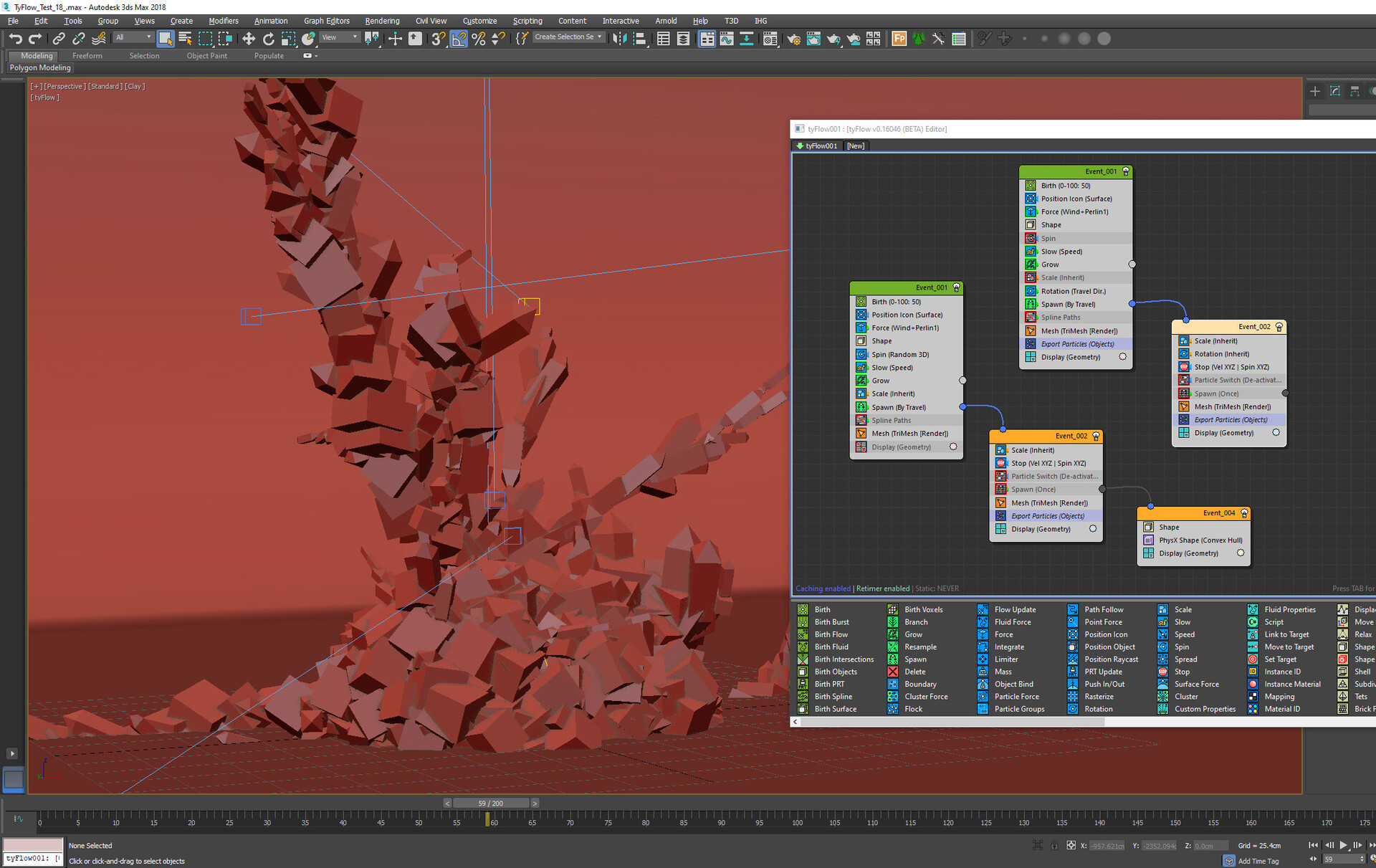Click the Polygon Modeling panel button
1376x868 pixels.
[x=40, y=68]
